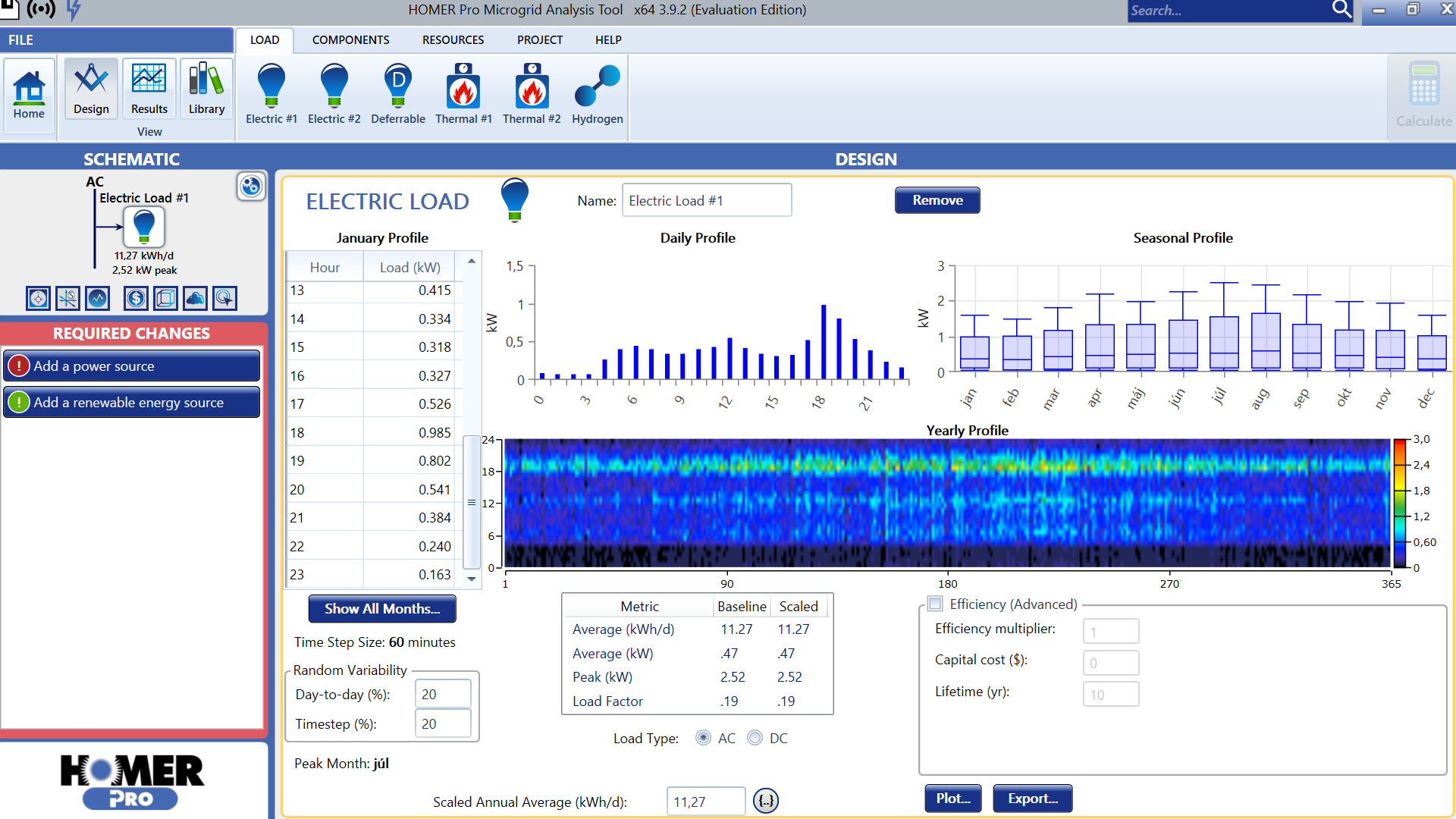Open the RESOURCES ribbon tab

pyautogui.click(x=453, y=40)
